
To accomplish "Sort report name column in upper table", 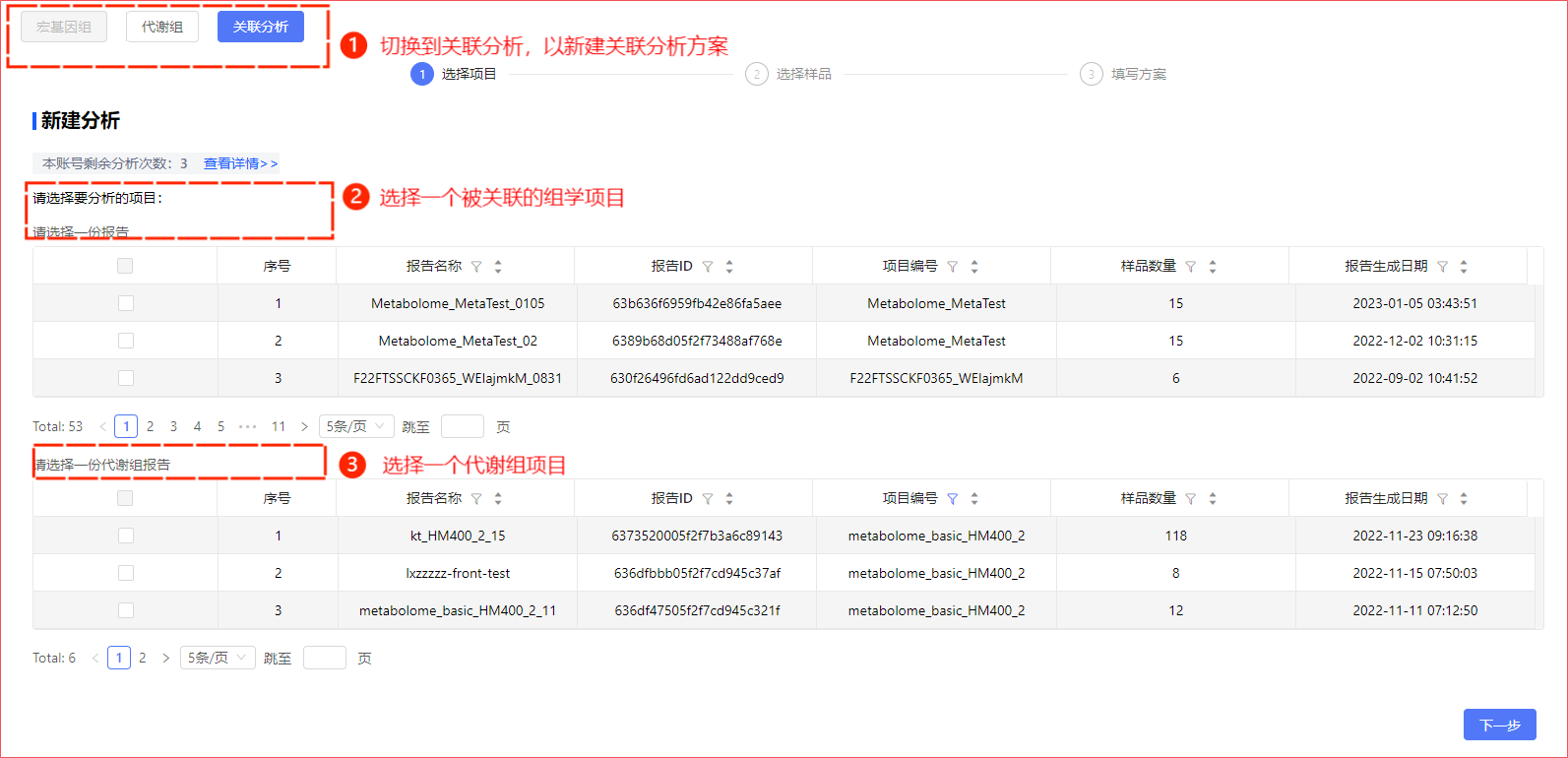I will [x=498, y=267].
